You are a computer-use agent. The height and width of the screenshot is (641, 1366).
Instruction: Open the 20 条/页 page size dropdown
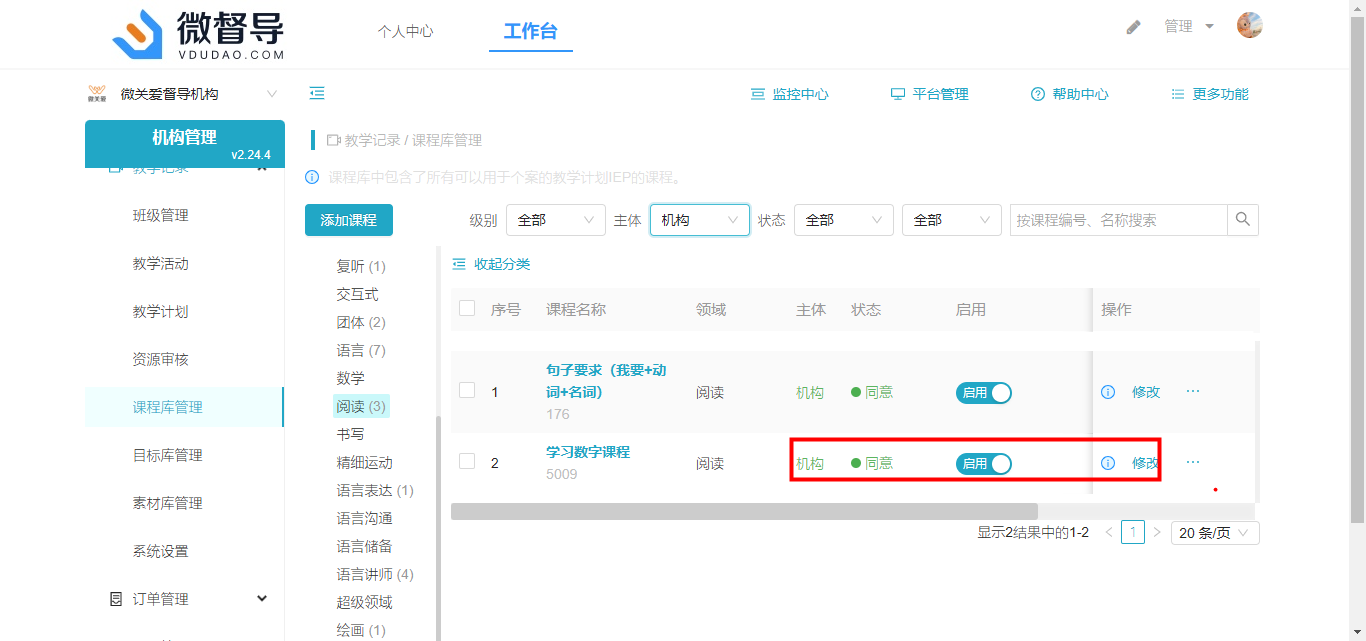coord(1214,533)
